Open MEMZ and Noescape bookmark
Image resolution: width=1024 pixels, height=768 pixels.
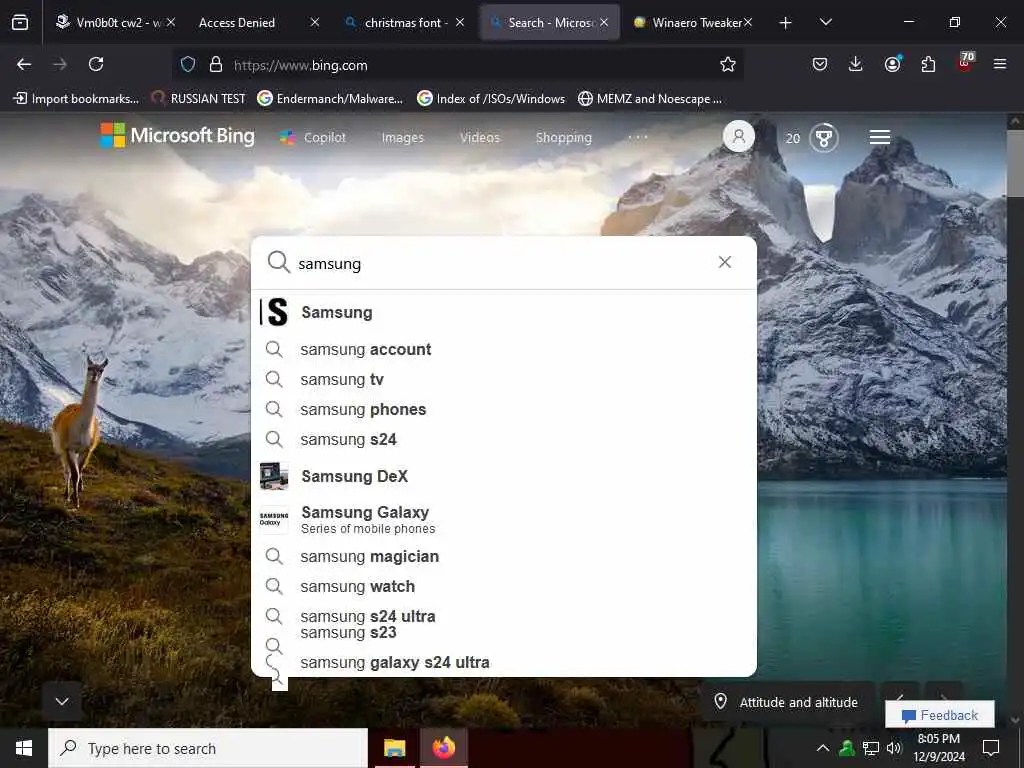click(650, 99)
